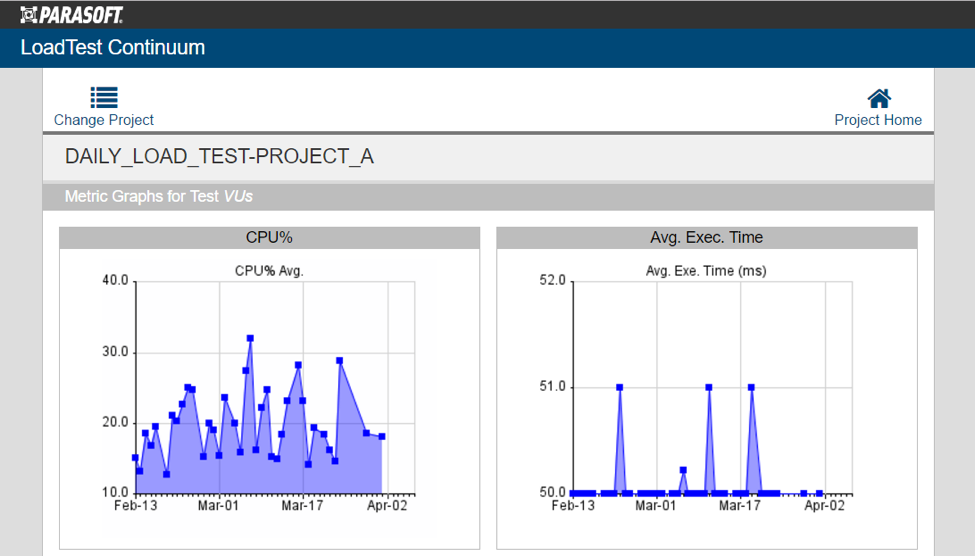Click the Mar-17 label on Exec Time chart
975x556 pixels.
pyautogui.click(x=739, y=506)
